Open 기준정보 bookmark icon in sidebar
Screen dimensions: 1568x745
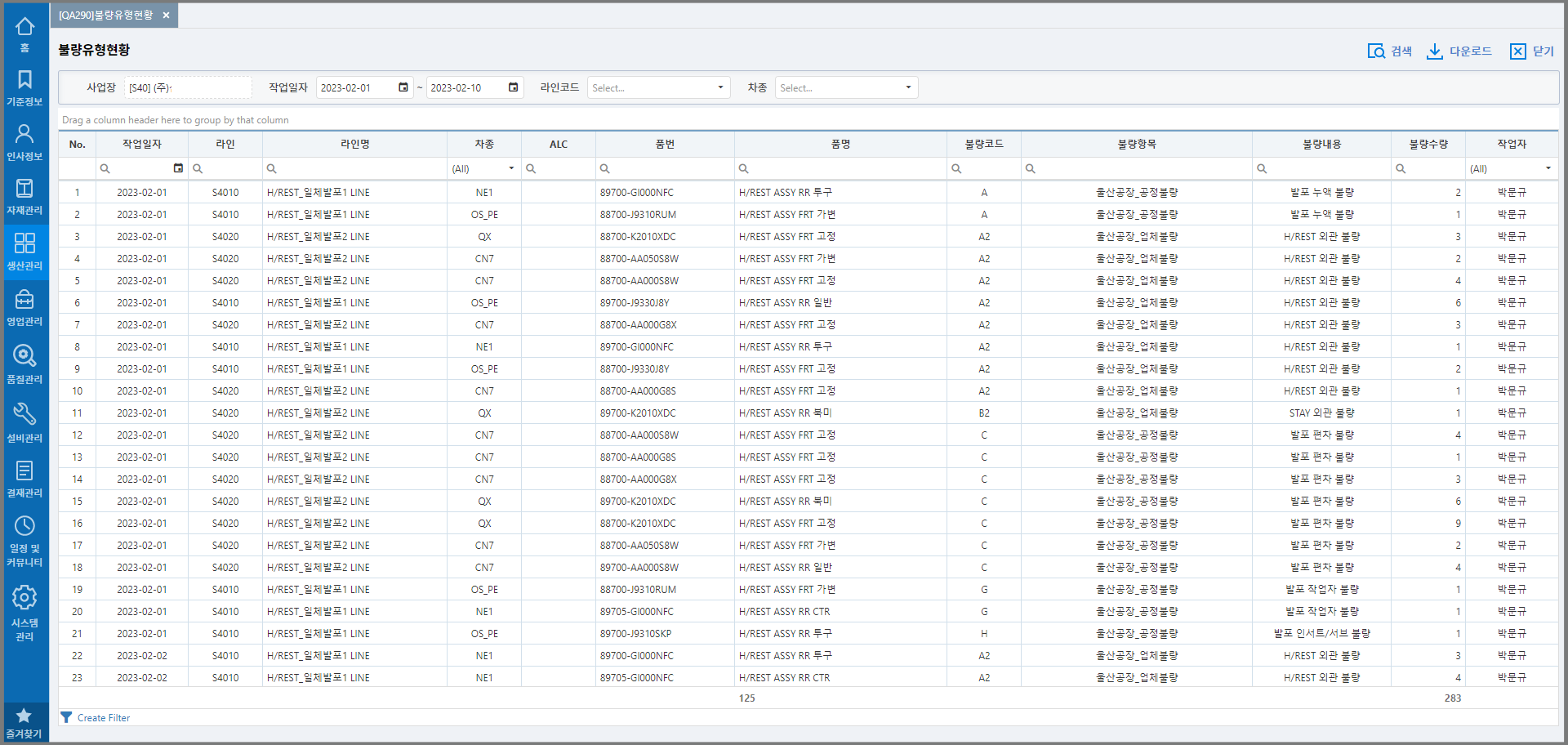[x=24, y=87]
